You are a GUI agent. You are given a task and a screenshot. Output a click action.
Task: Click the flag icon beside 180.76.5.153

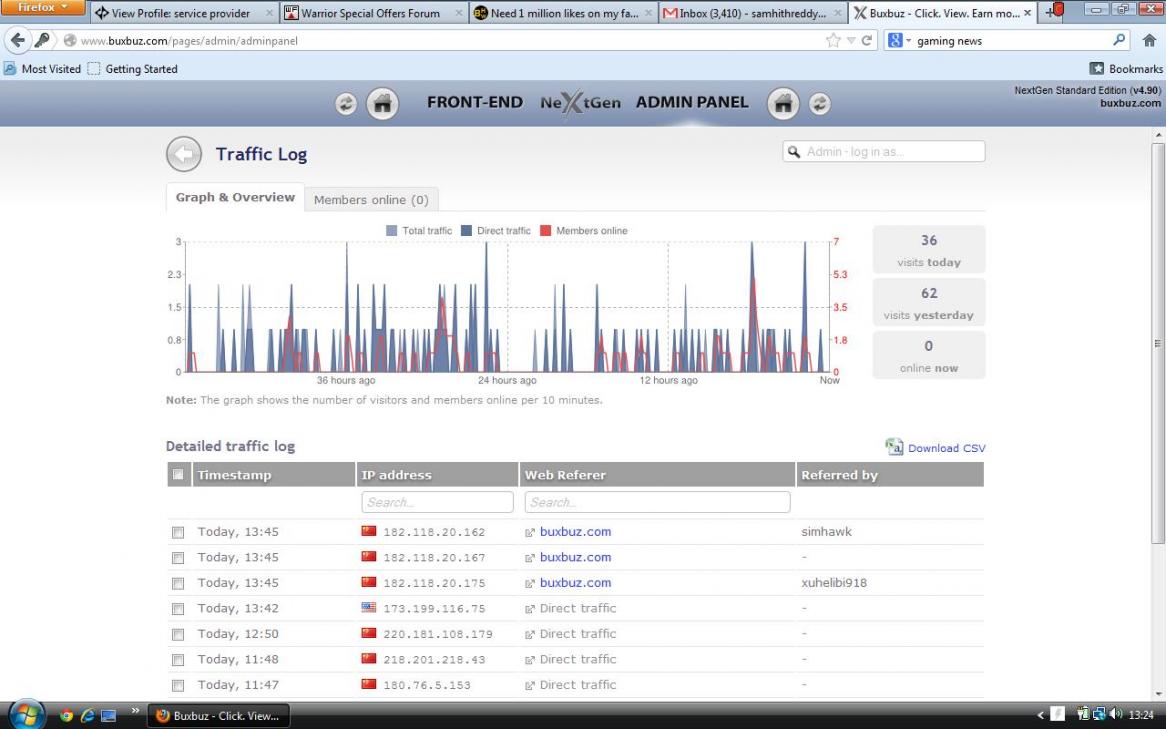pos(369,684)
